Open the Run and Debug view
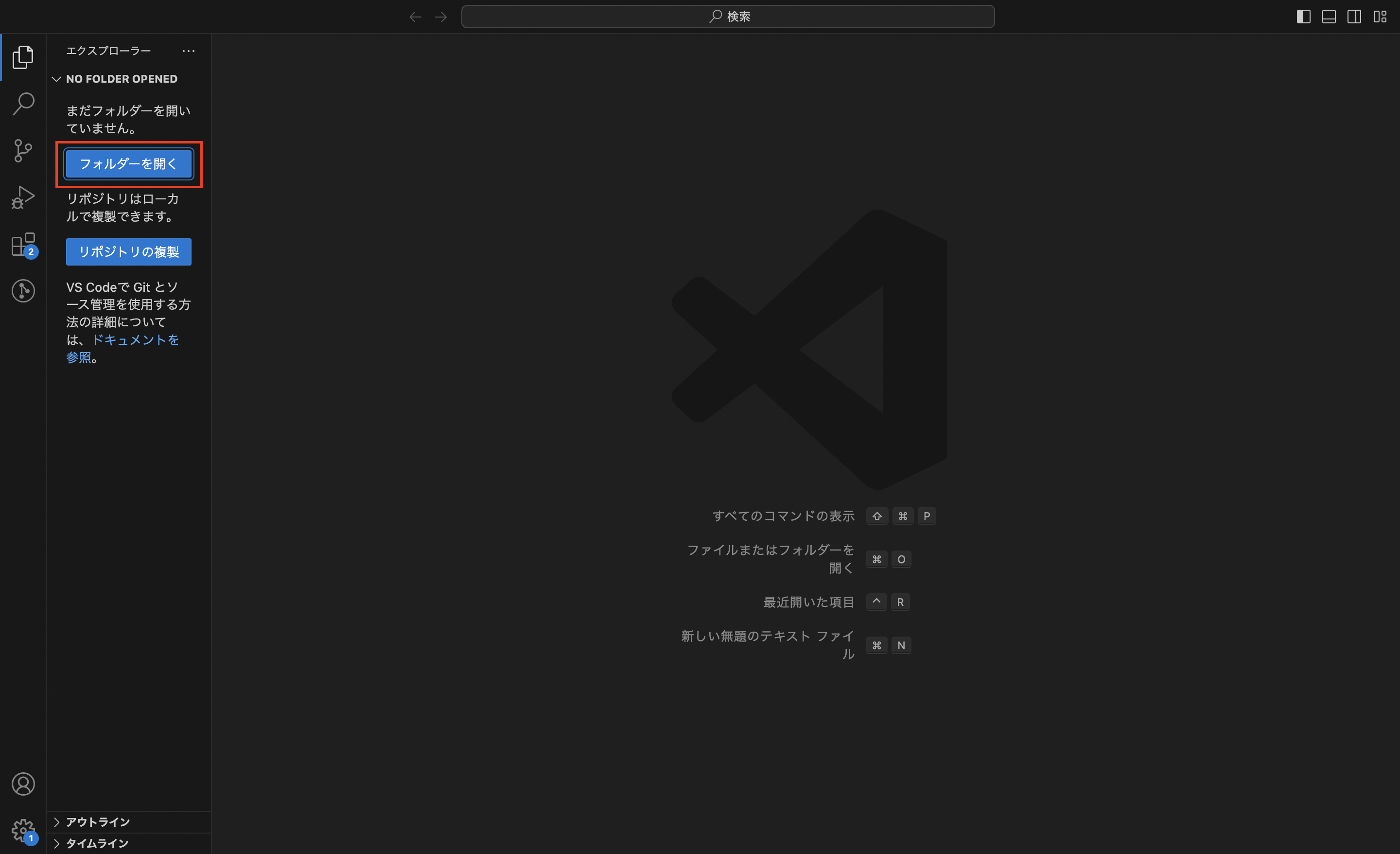This screenshot has width=1400, height=854. (x=23, y=197)
